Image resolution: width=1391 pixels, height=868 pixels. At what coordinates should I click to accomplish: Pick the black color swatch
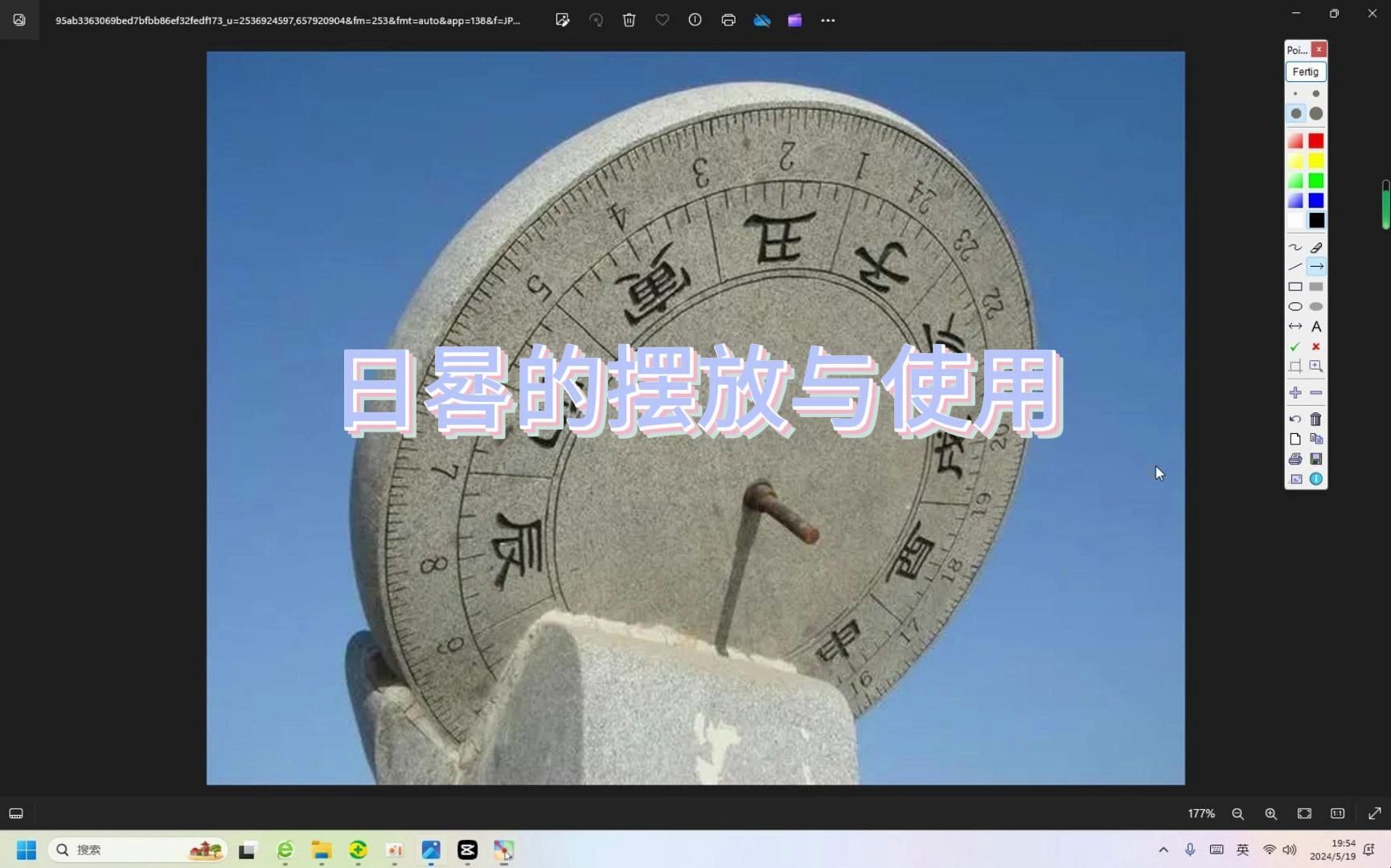coord(1315,220)
